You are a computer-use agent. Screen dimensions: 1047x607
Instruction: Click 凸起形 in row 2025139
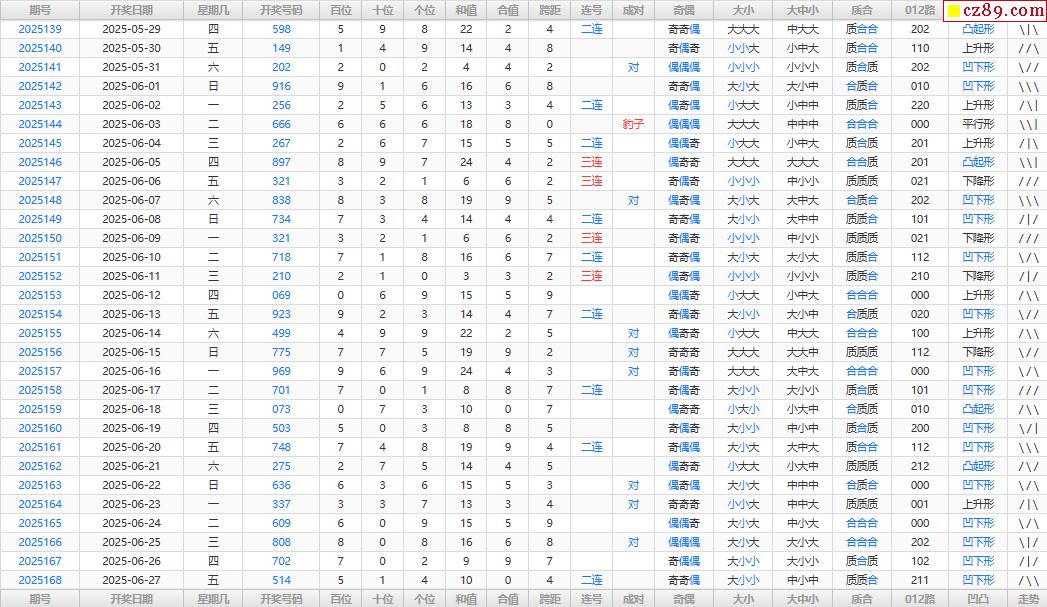978,29
